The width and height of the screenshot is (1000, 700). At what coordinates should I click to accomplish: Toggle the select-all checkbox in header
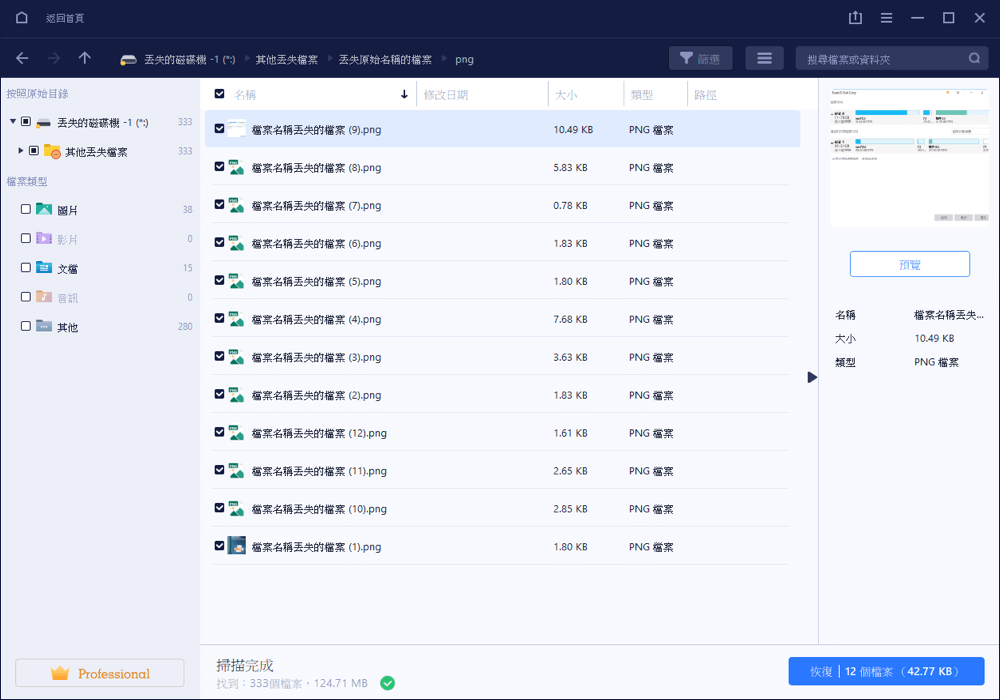[x=219, y=94]
